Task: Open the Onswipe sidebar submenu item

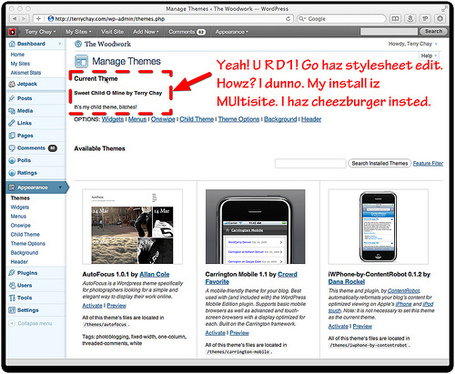Action: pos(20,225)
